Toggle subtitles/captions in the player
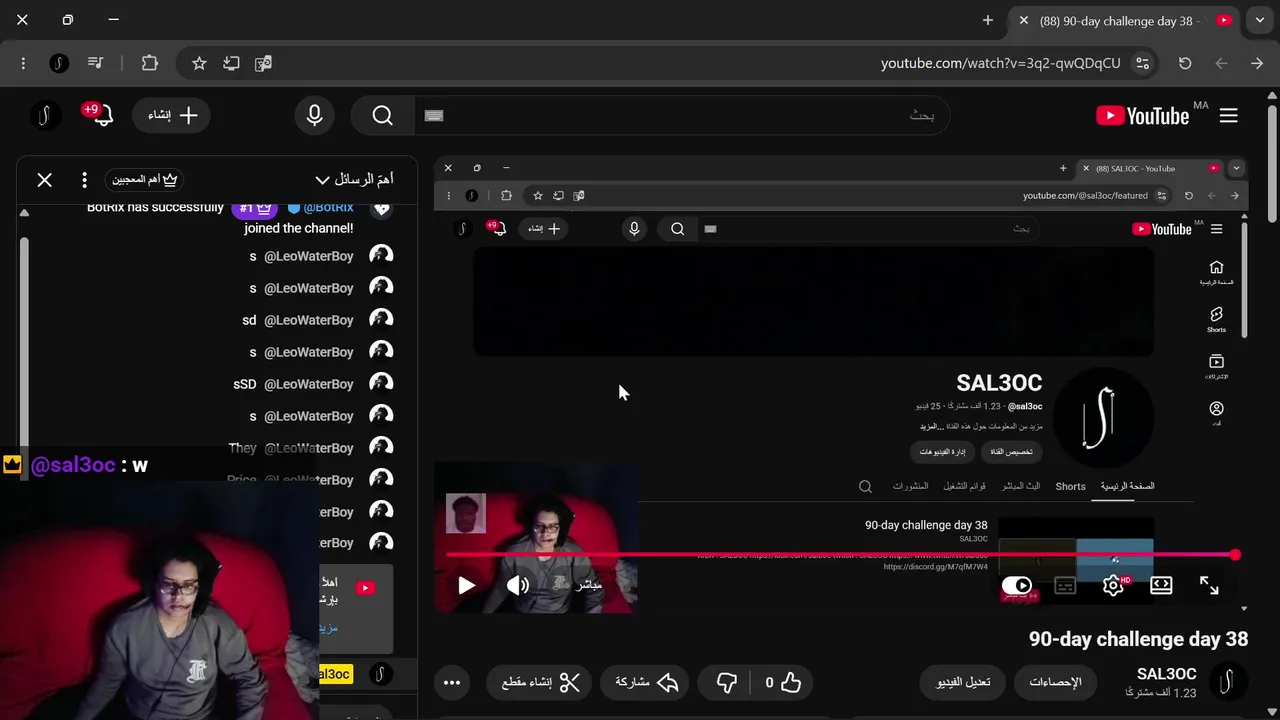The image size is (1280, 720). [1065, 586]
